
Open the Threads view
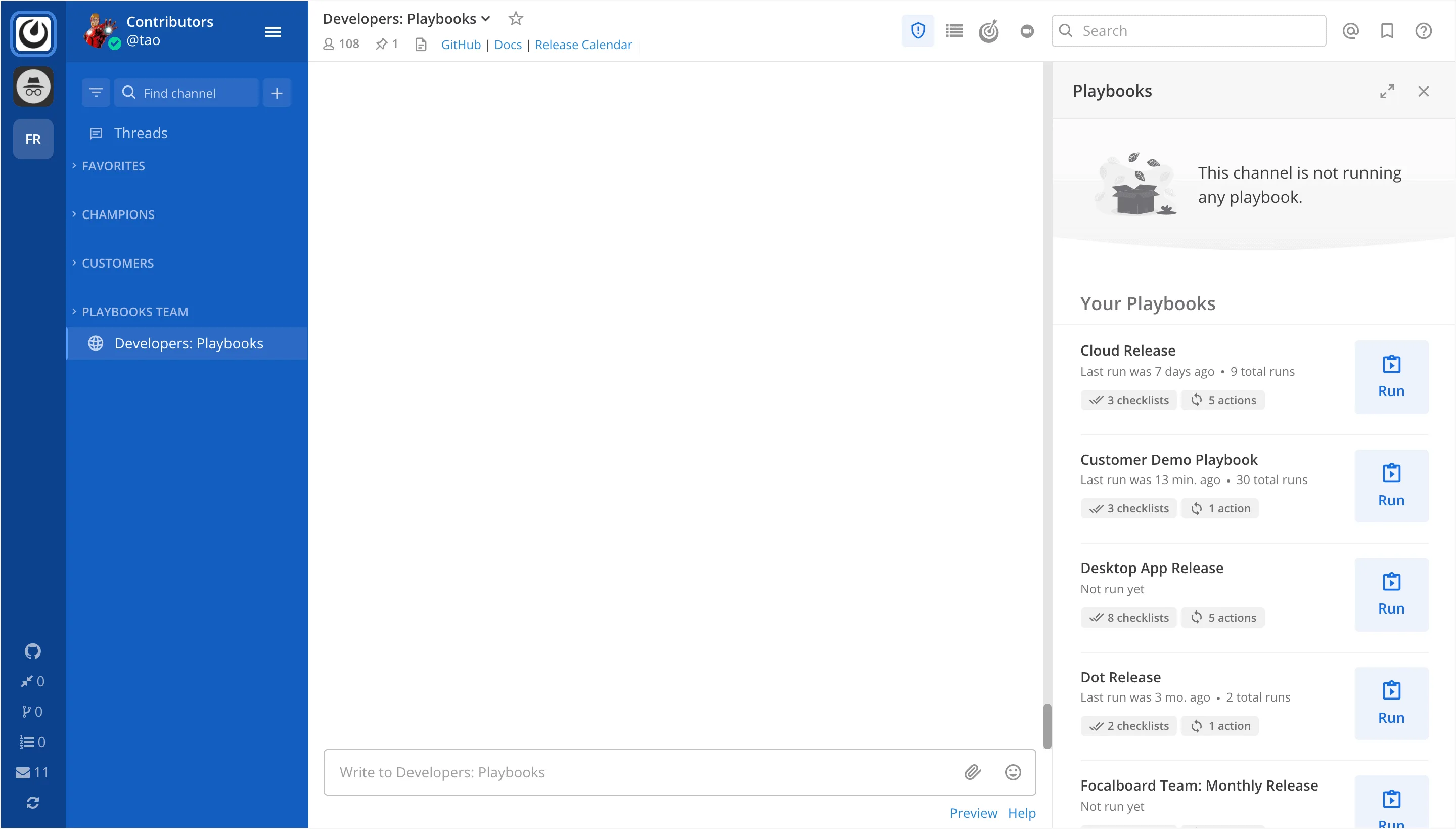click(141, 133)
